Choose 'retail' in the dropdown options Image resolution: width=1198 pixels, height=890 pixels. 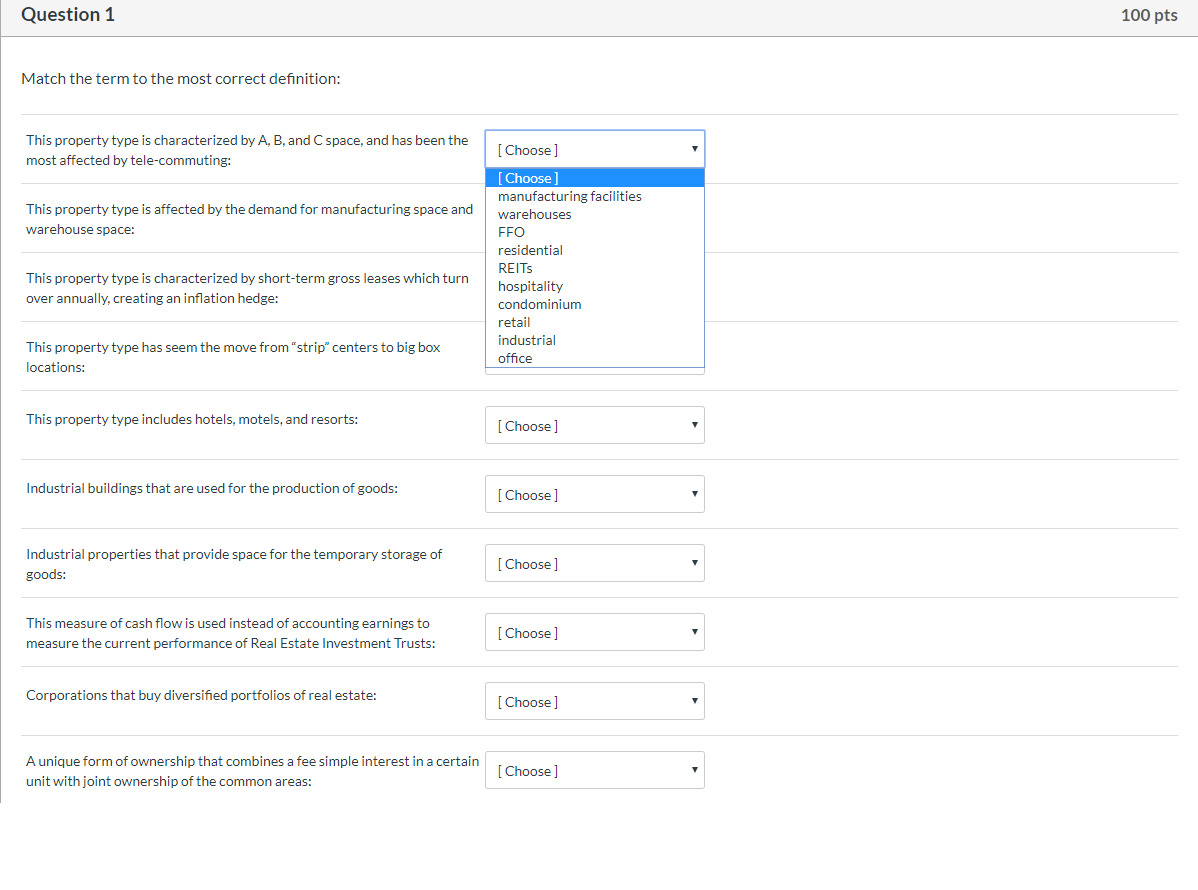coord(594,322)
